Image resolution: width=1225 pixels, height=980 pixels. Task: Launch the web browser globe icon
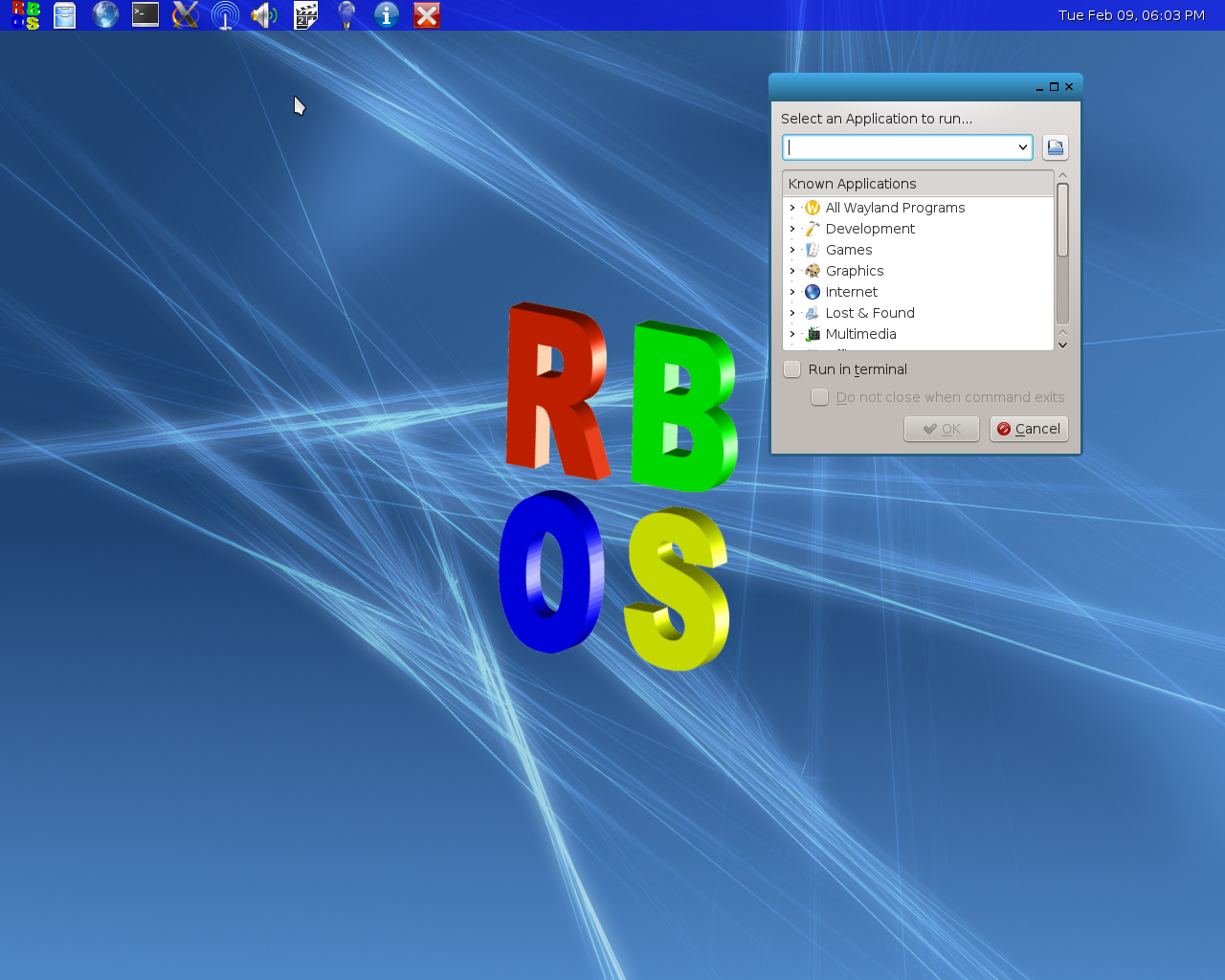point(105,15)
